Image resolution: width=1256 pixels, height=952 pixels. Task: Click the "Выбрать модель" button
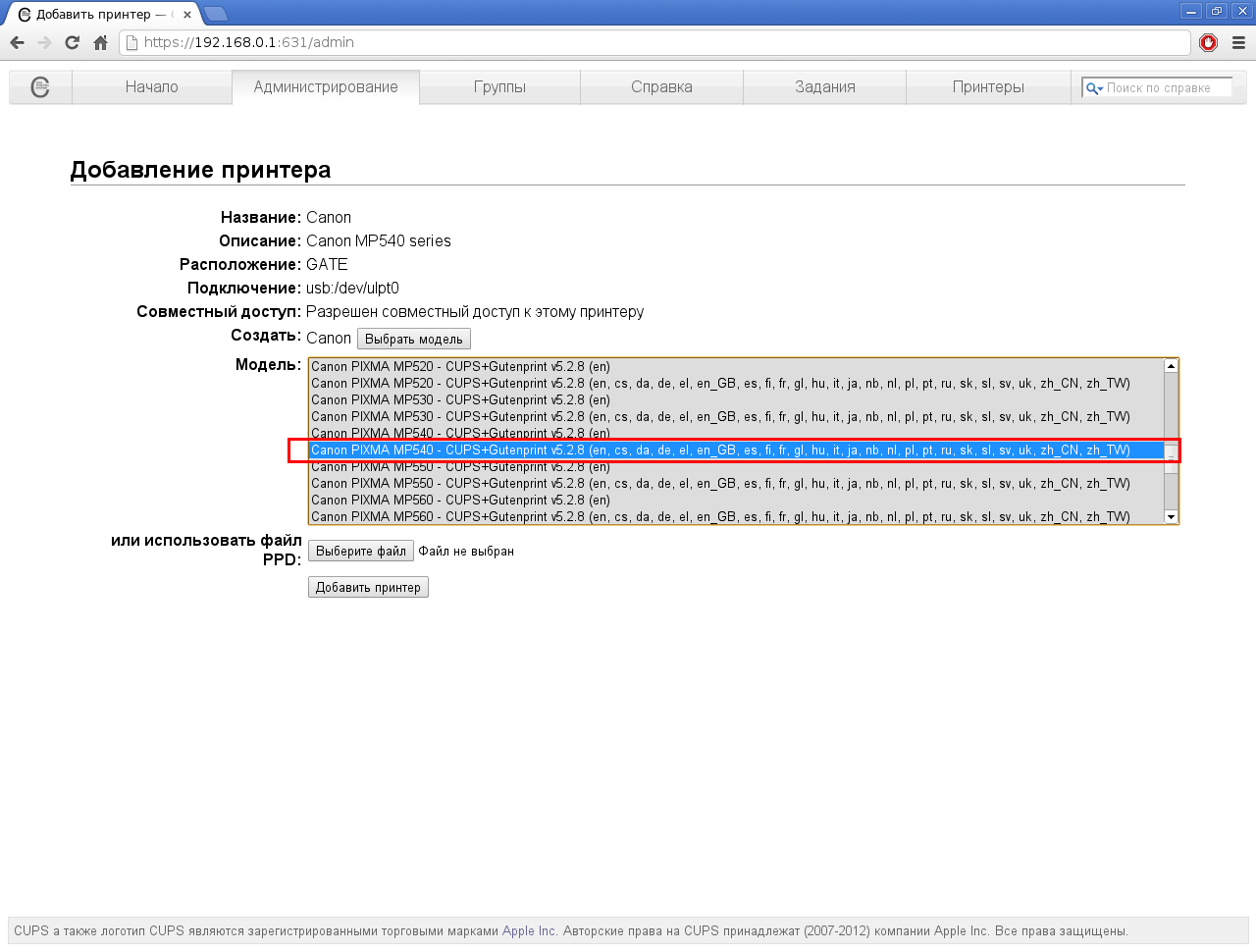point(414,339)
